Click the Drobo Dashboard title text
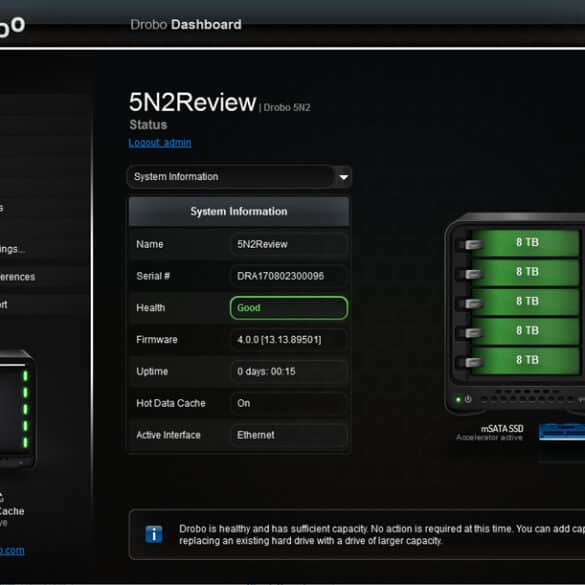 point(186,25)
